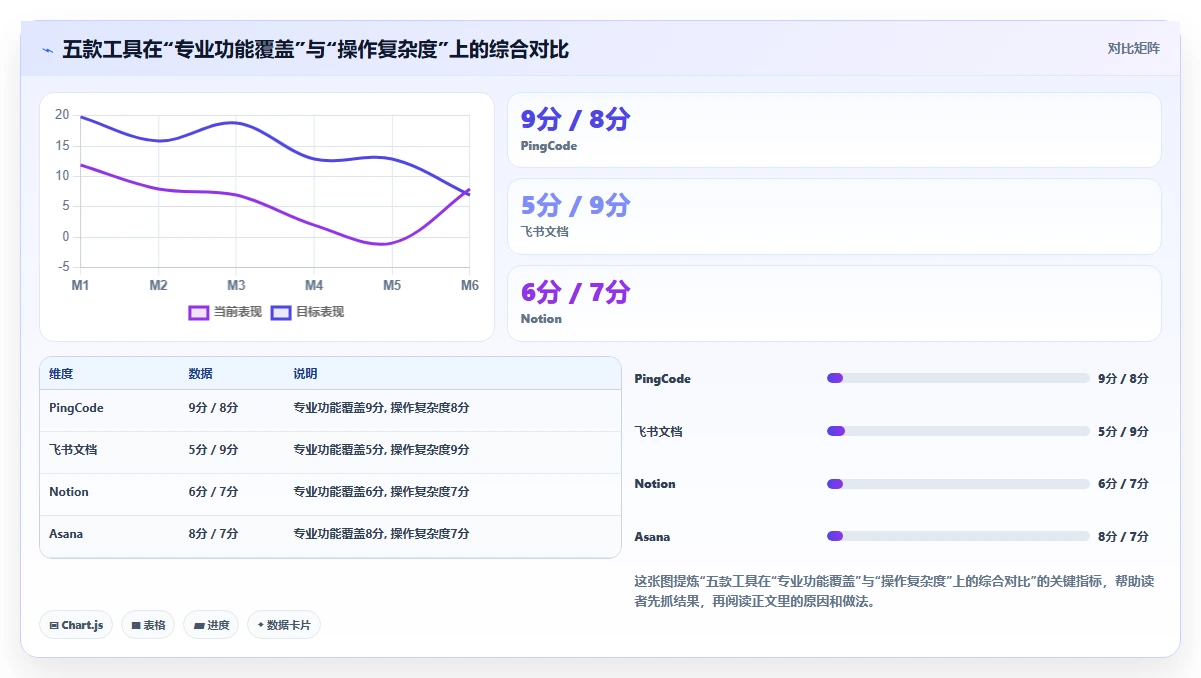Click the main title heading text
This screenshot has height=678, width=1201.
(316, 49)
